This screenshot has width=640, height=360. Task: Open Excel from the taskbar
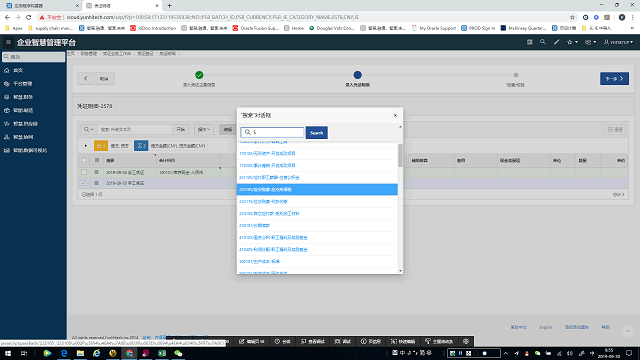(162, 353)
